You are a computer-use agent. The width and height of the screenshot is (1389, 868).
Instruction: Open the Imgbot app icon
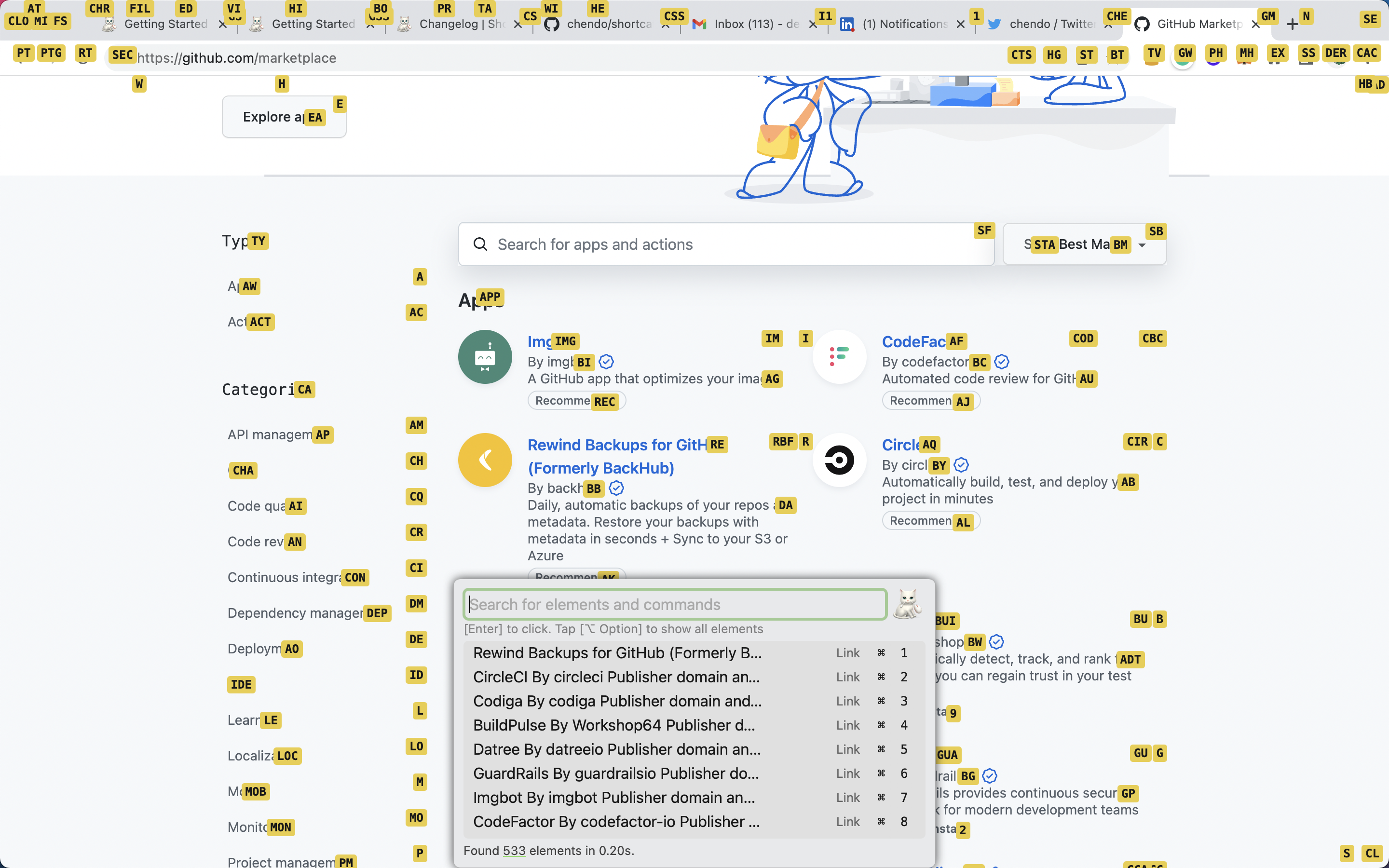[485, 356]
